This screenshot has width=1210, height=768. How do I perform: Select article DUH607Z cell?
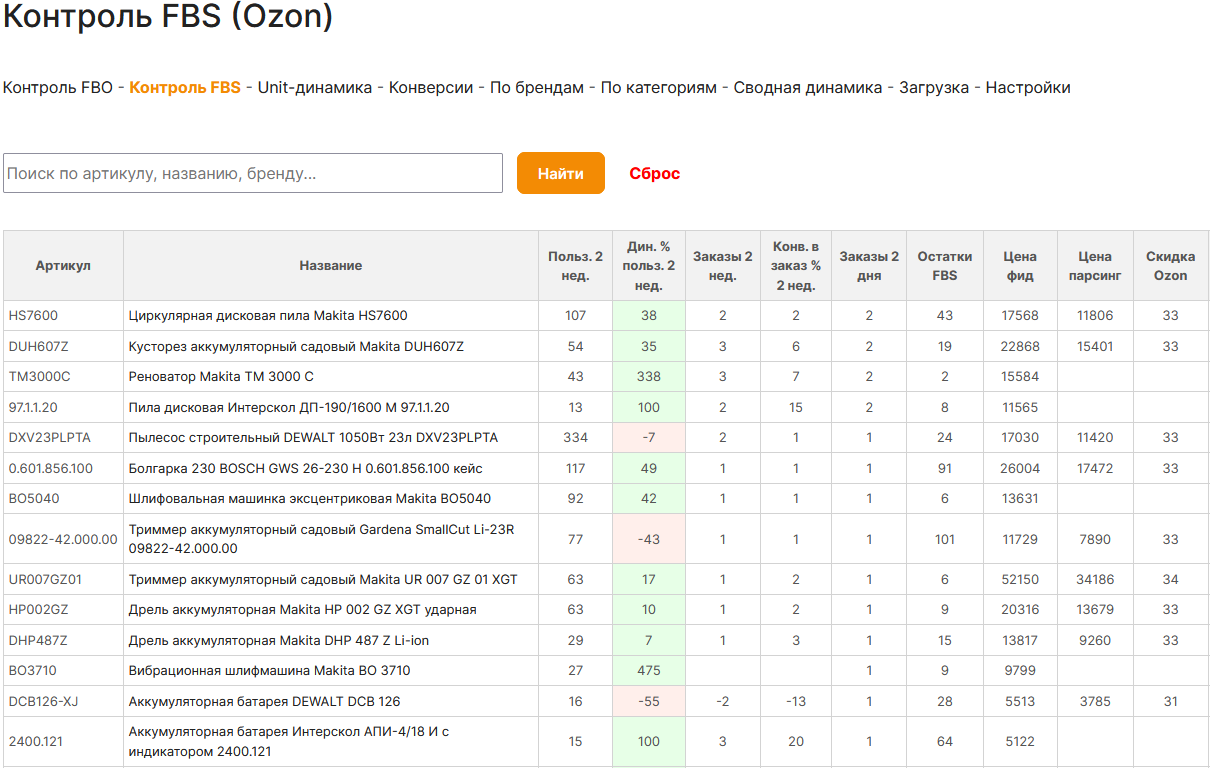pos(63,347)
